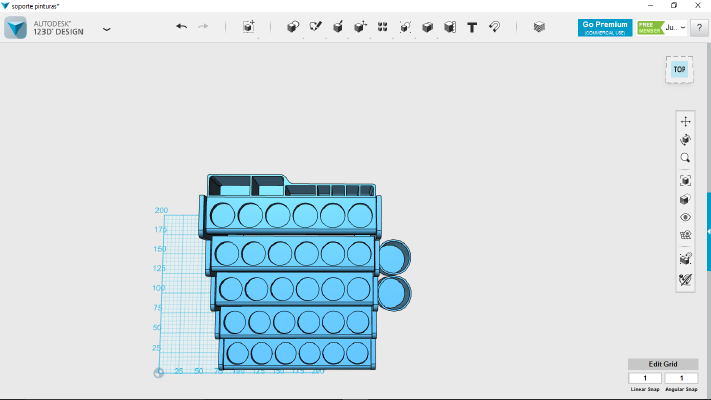Expand the application menu chevron
The image size is (711, 400).
point(107,29)
